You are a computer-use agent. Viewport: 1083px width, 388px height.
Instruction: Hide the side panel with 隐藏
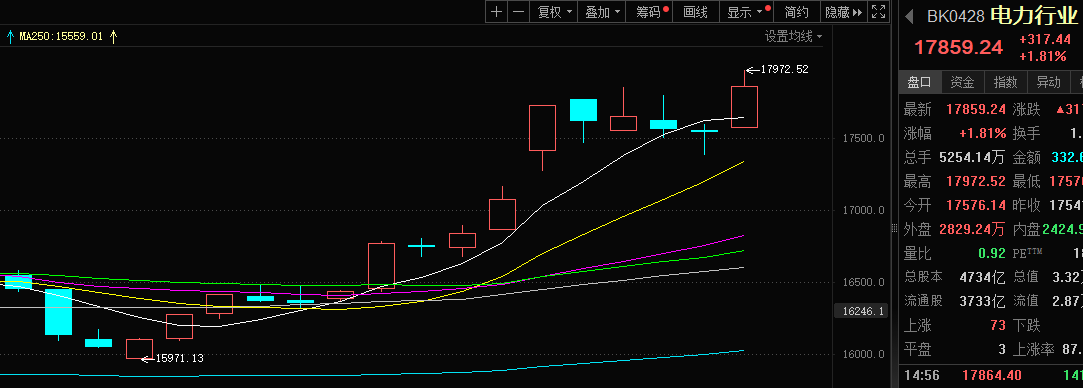pos(844,12)
